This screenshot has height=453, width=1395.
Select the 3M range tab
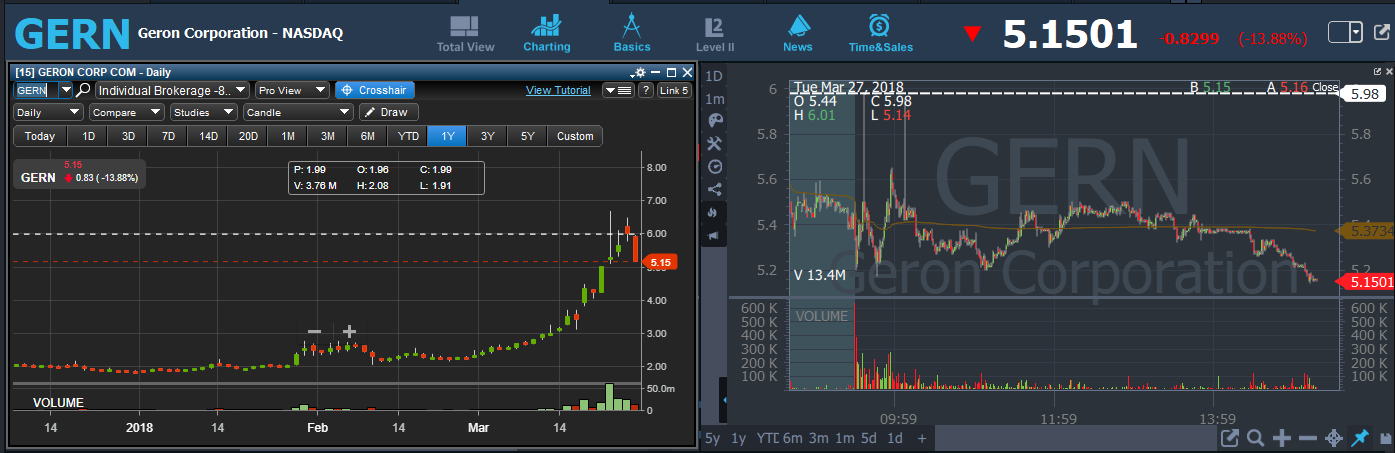(x=328, y=136)
